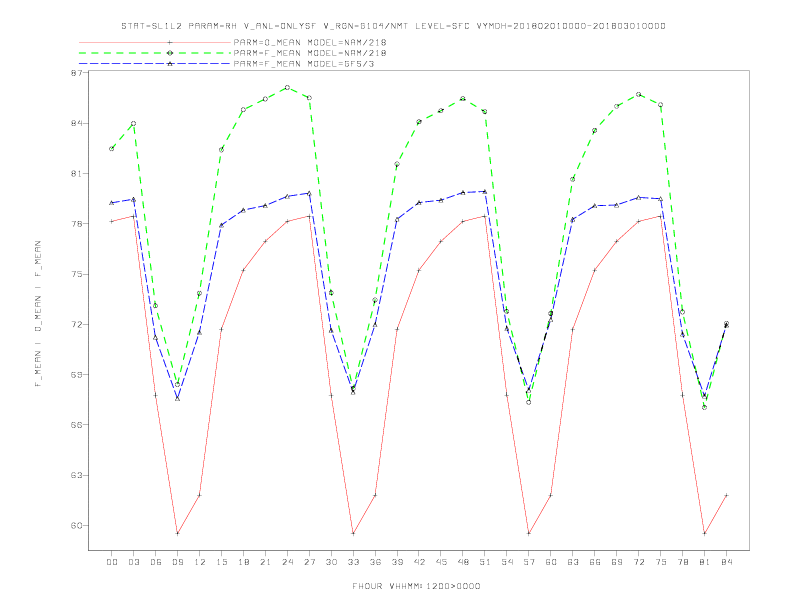Click x-axis forecast hour label 09
Image resolution: width=792 pixels, height=612 pixels.
[177, 562]
